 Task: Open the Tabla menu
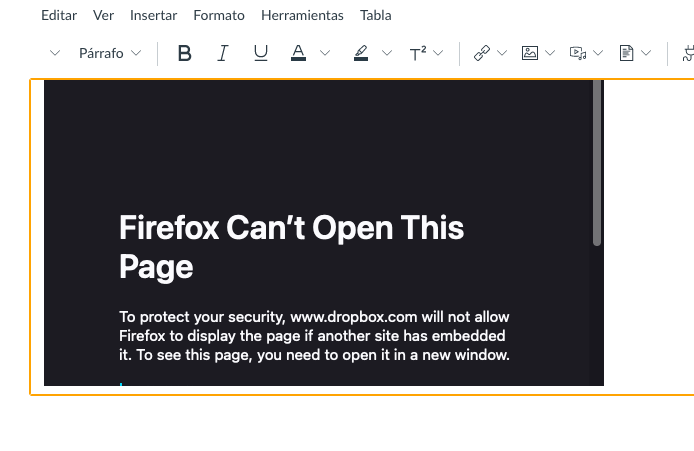point(376,15)
